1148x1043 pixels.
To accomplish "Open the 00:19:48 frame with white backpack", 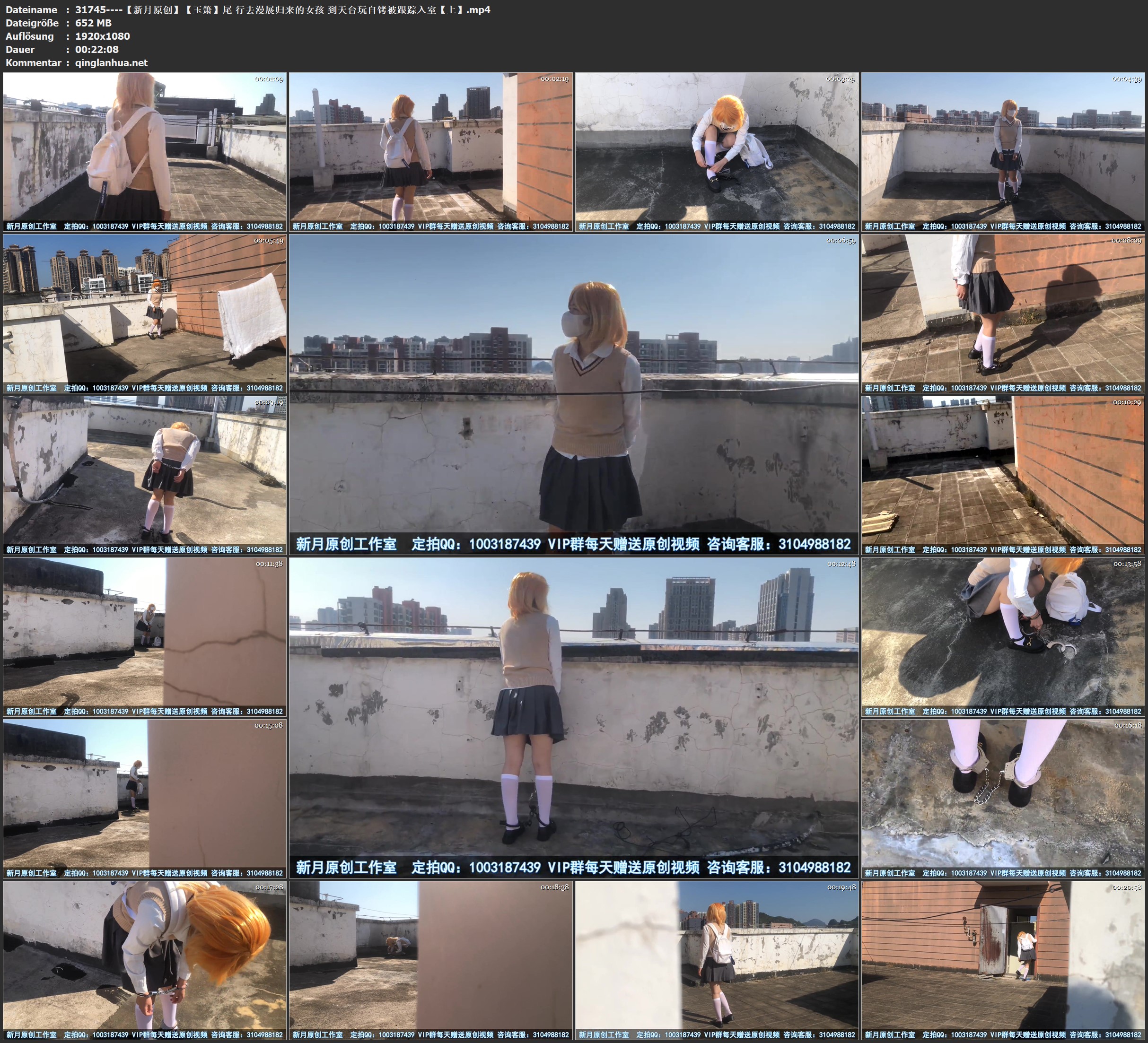I will [x=717, y=960].
